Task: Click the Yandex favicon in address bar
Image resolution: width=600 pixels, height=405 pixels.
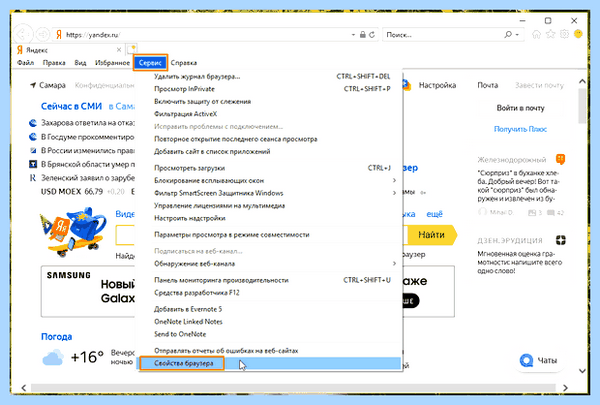Action: [x=59, y=35]
